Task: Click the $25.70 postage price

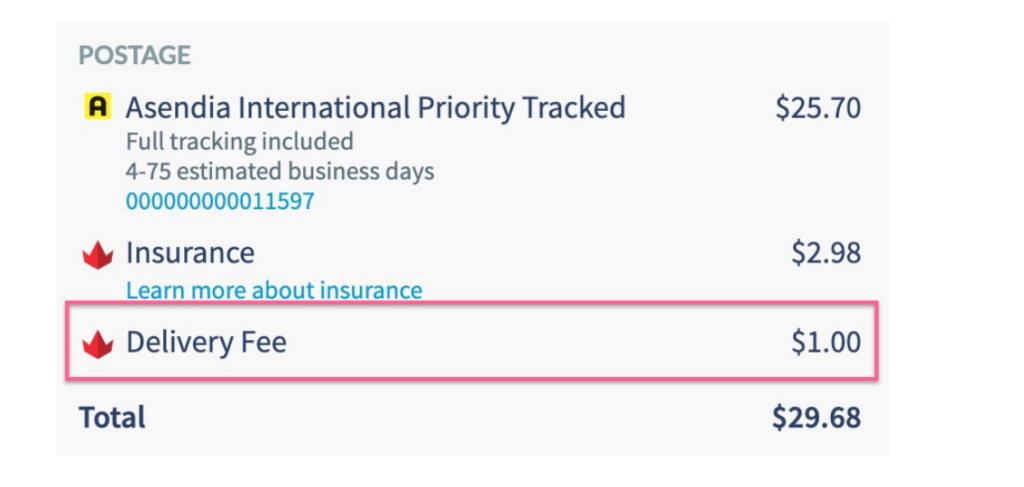Action: pyautogui.click(x=818, y=108)
